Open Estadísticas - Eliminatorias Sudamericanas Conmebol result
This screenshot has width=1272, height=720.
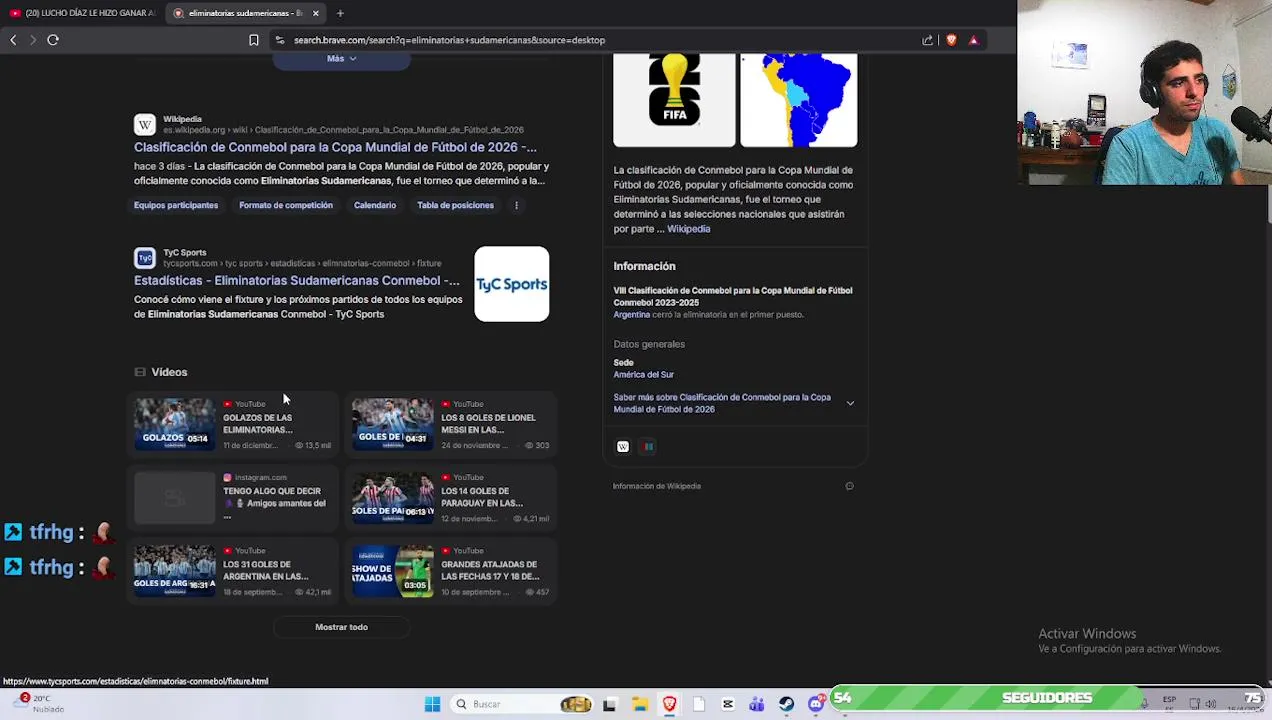click(297, 281)
